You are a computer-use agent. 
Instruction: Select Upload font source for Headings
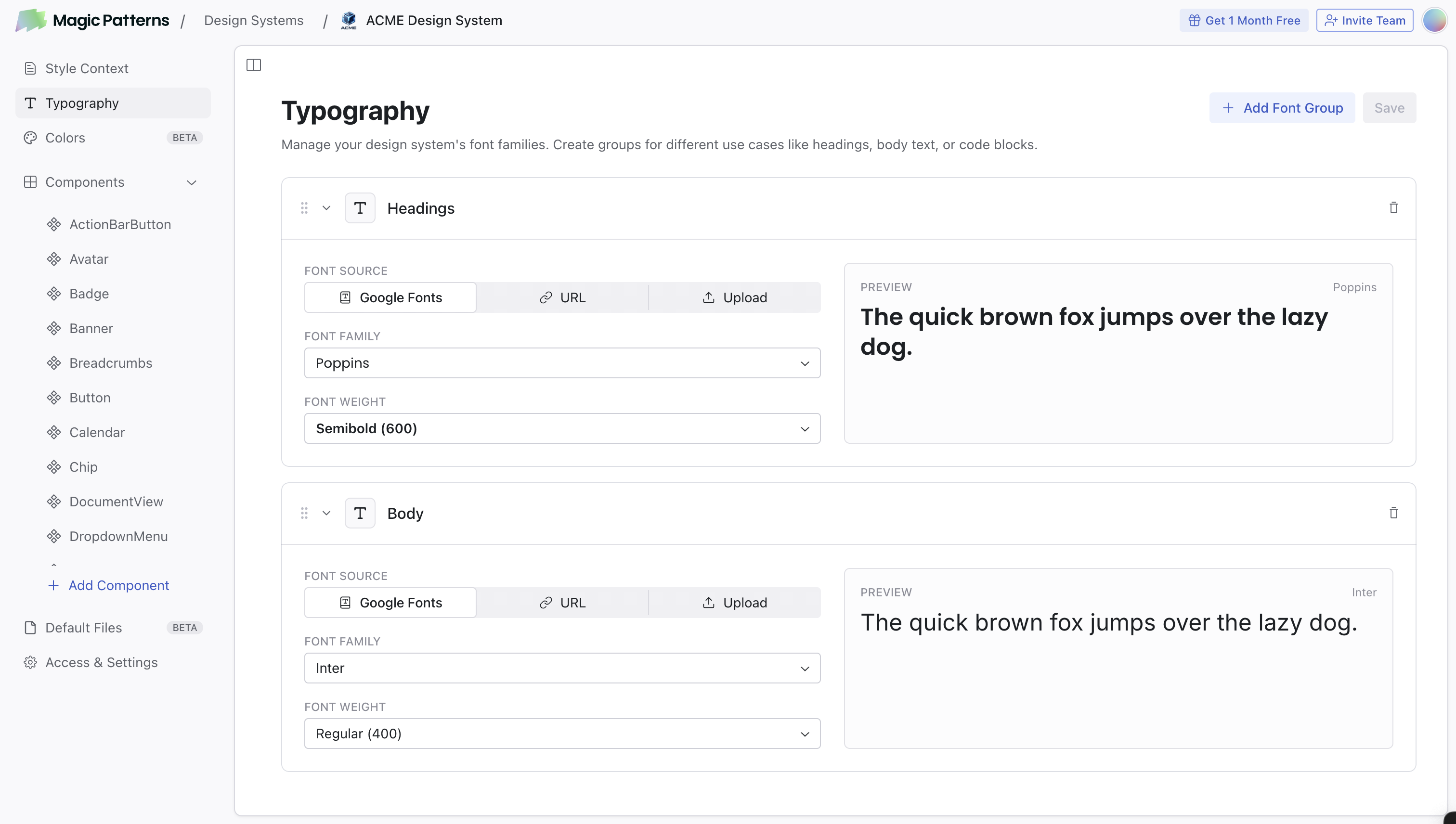(734, 297)
